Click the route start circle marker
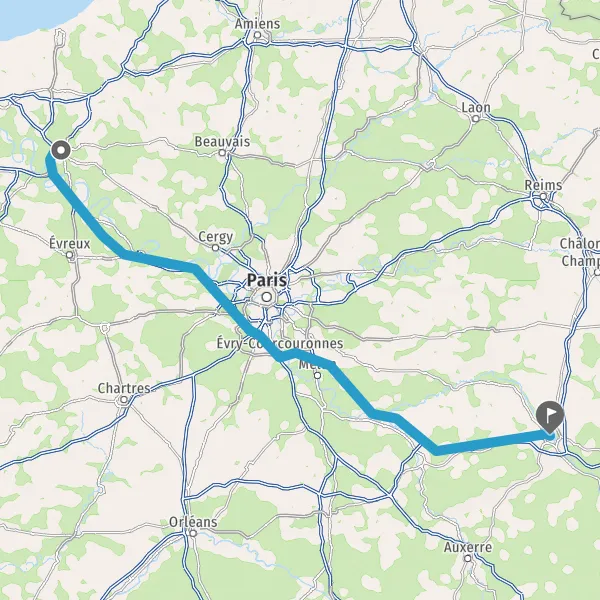Viewport: 600px width, 600px height. [x=61, y=150]
